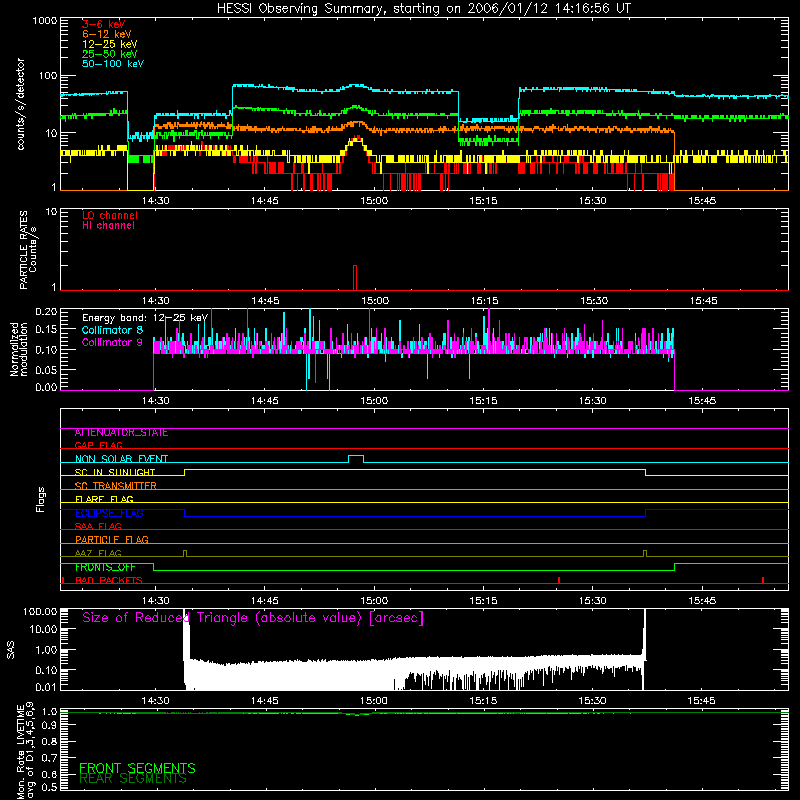Click the livetime dip near 14:58
Screen dimensions: 800x800
pos(357,714)
